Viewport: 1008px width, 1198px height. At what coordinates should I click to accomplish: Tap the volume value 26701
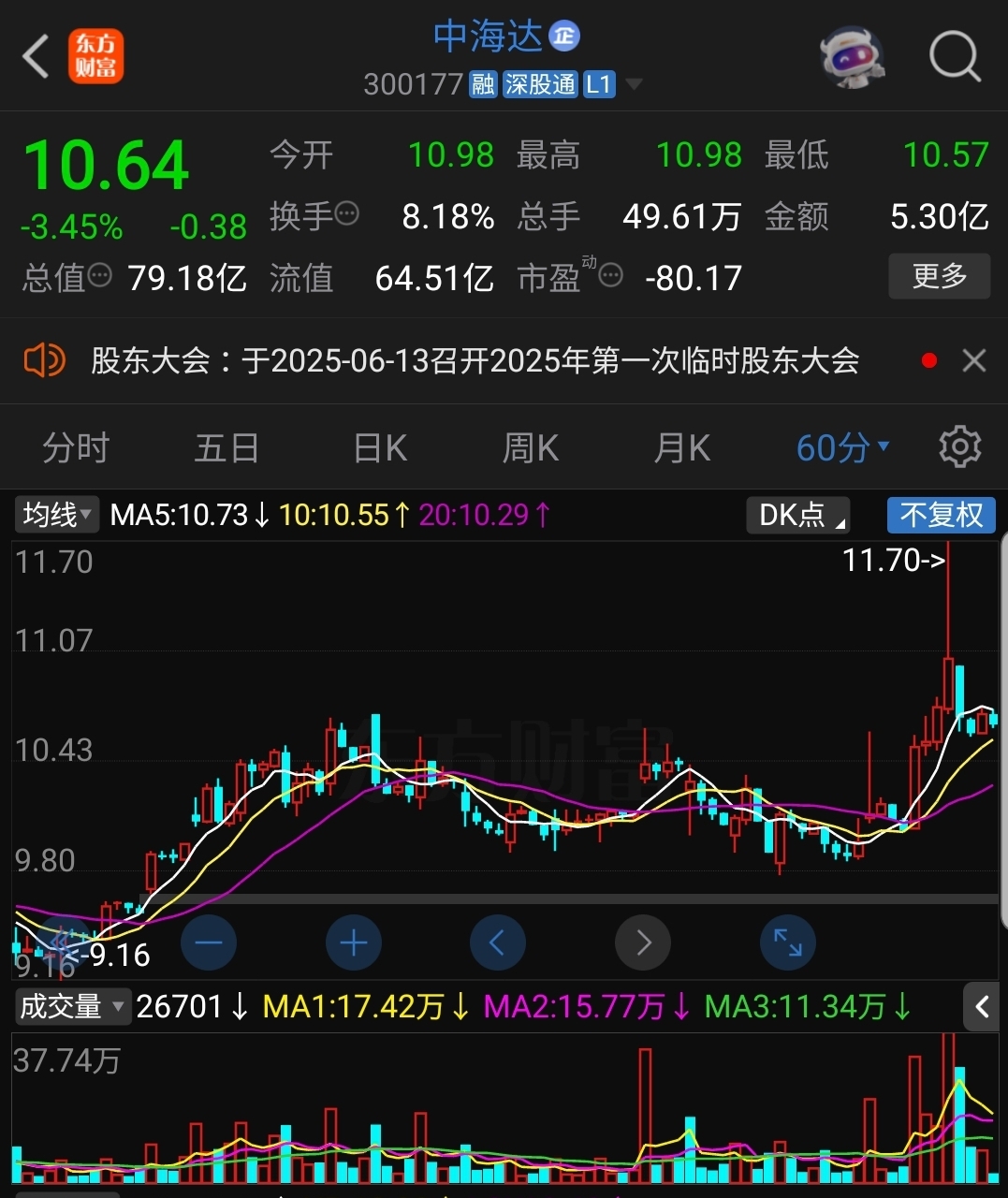(193, 1007)
